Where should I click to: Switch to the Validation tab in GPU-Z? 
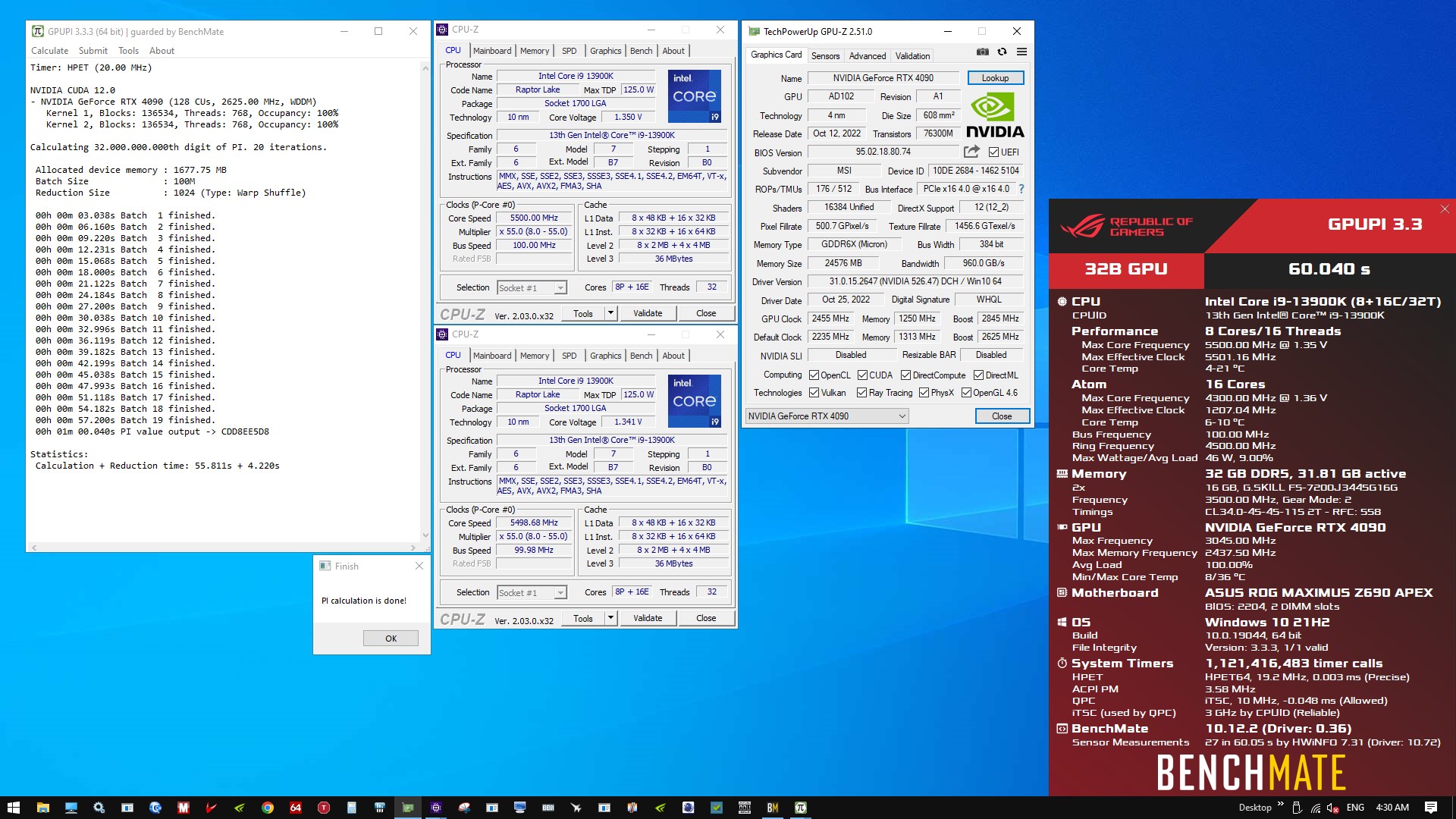point(912,56)
